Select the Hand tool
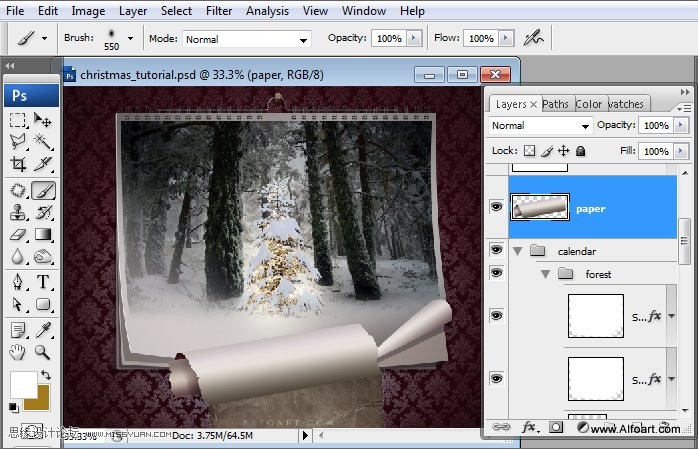698x449 pixels. coord(18,352)
